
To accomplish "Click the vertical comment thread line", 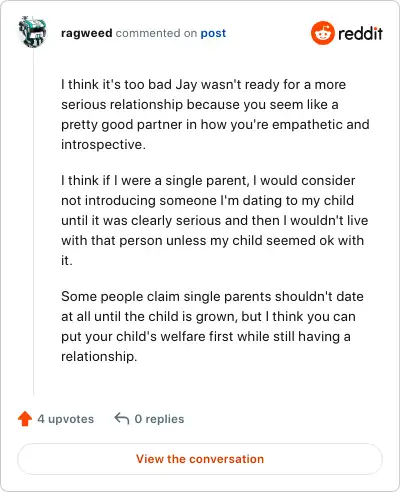I will 34,222.
